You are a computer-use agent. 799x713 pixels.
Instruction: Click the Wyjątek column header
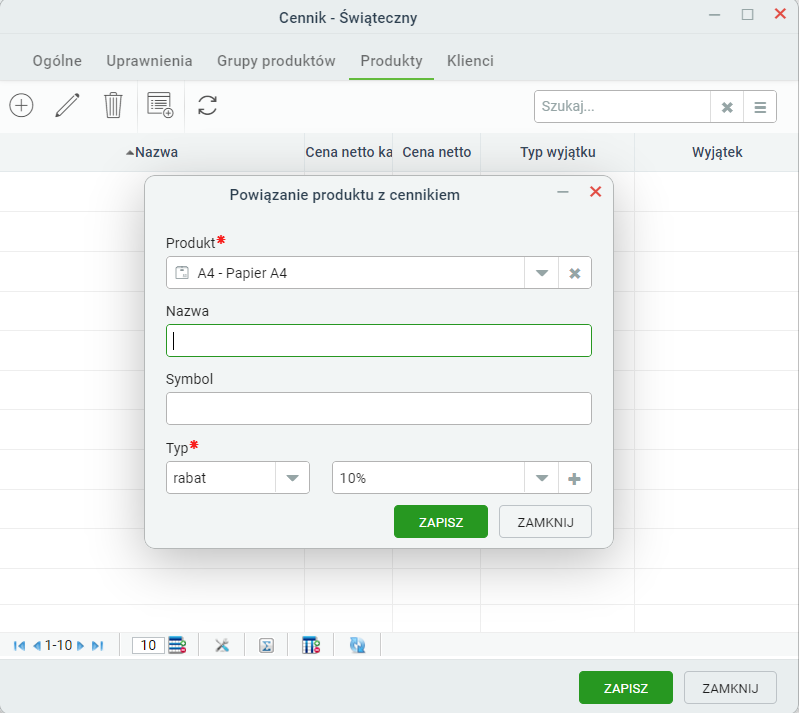pyautogui.click(x=716, y=152)
